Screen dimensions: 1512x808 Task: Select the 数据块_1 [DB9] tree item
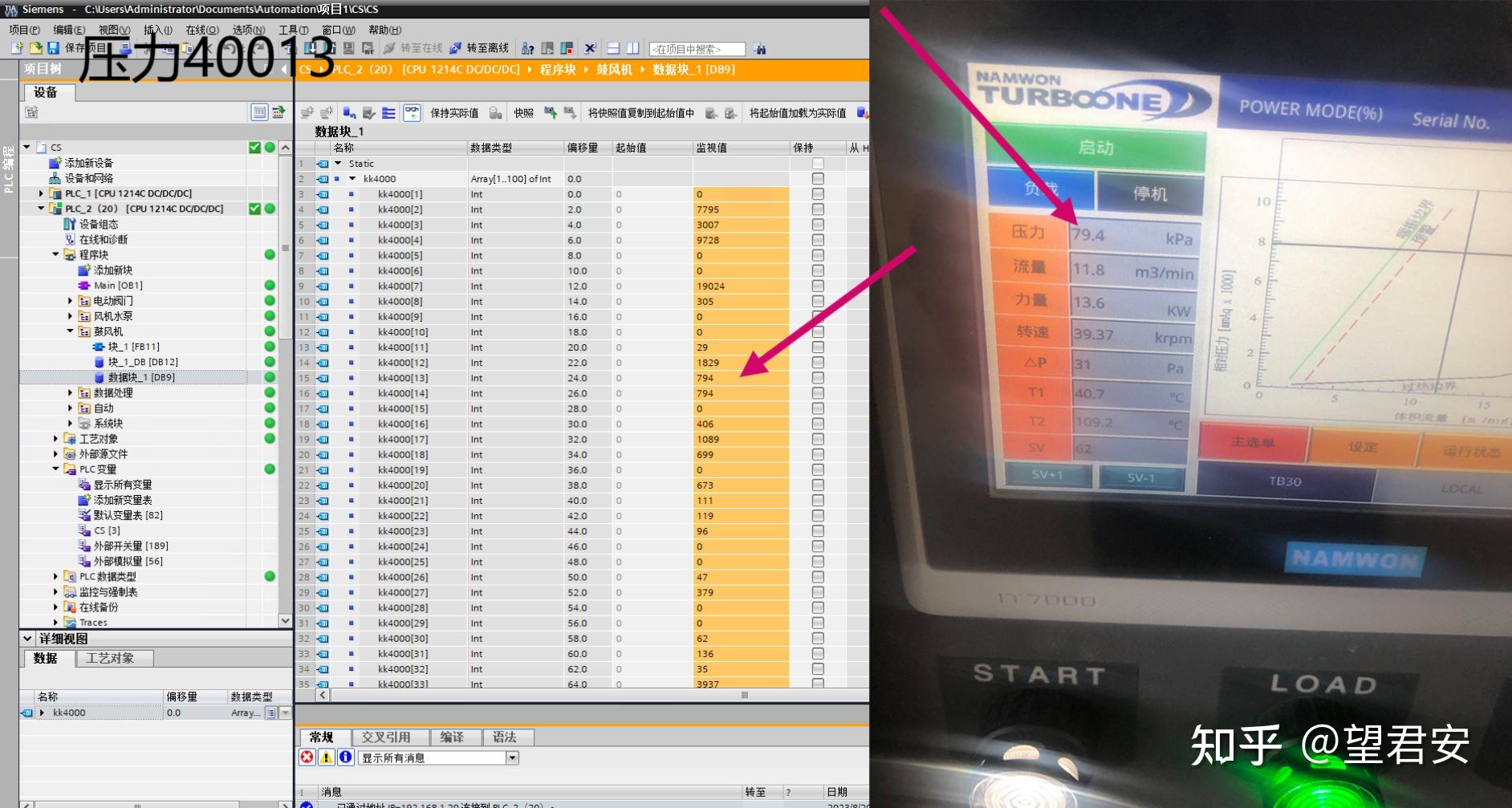point(141,377)
